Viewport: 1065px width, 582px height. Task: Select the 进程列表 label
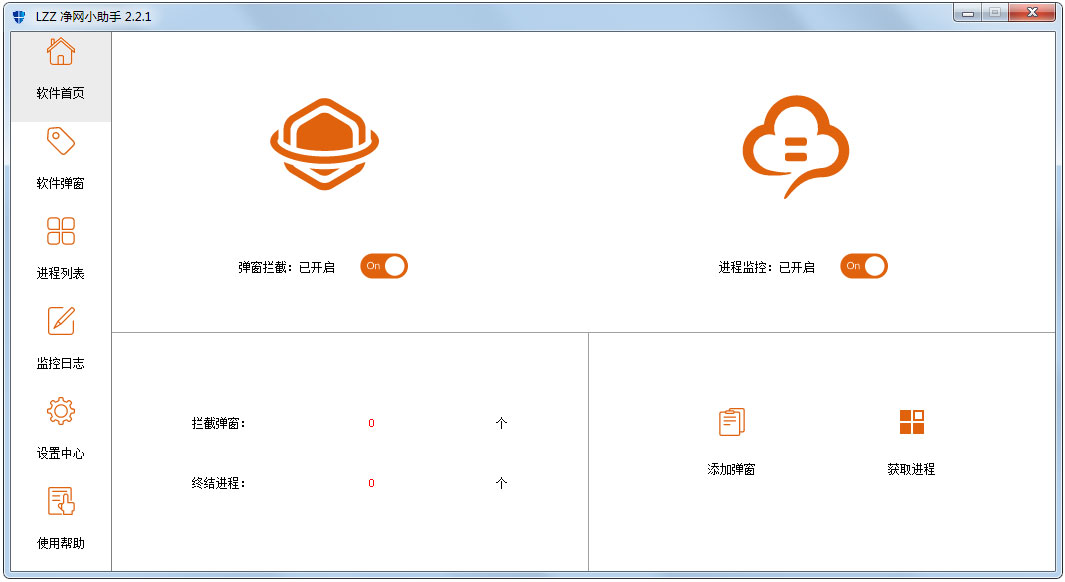click(x=60, y=273)
